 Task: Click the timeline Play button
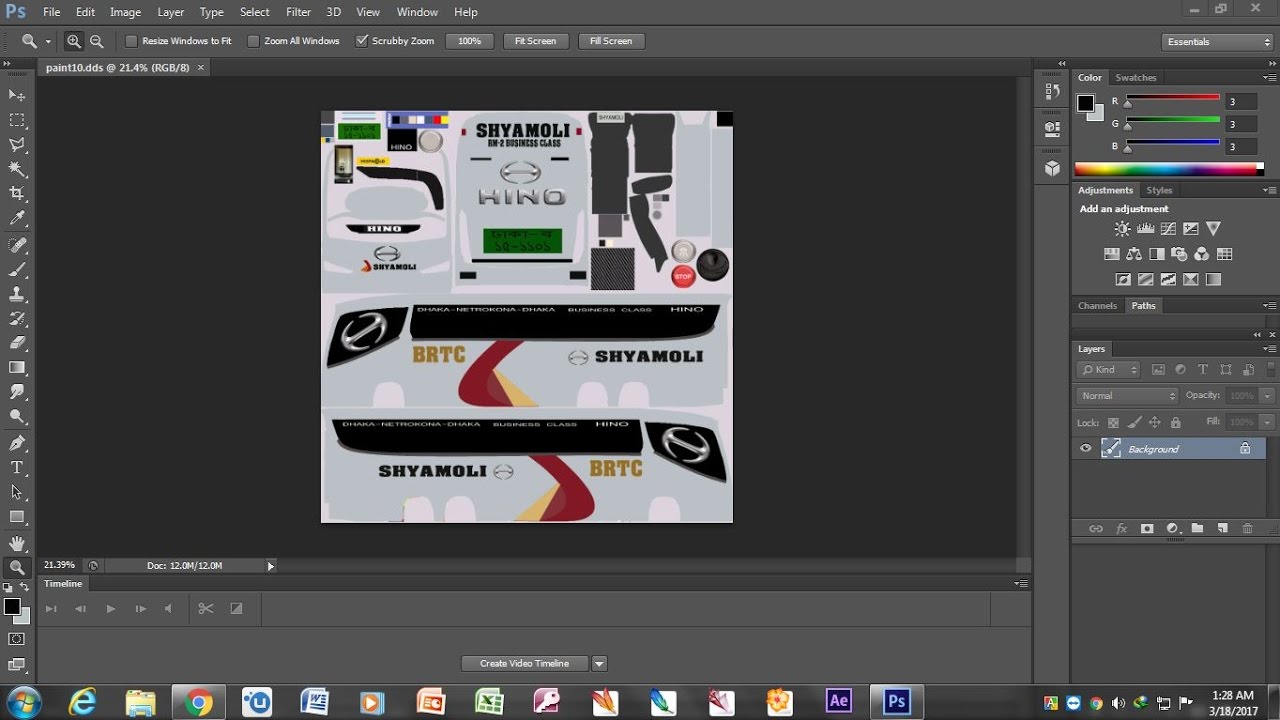pyautogui.click(x=111, y=608)
